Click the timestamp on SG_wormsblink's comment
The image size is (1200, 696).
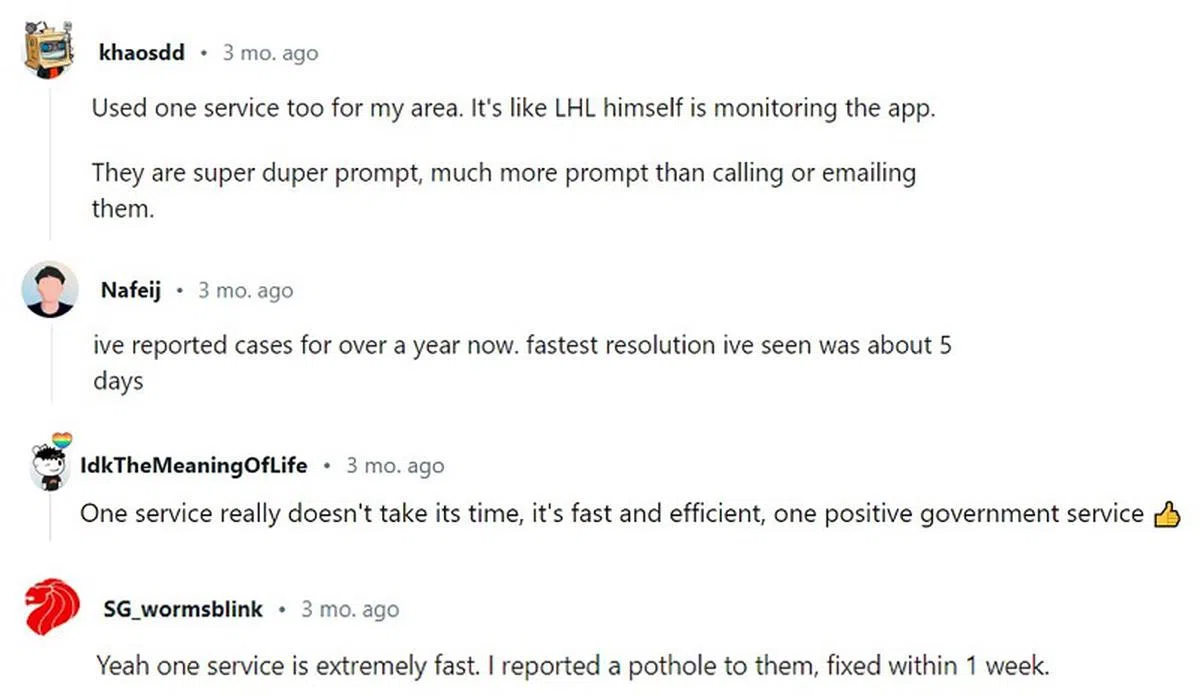click(x=349, y=609)
